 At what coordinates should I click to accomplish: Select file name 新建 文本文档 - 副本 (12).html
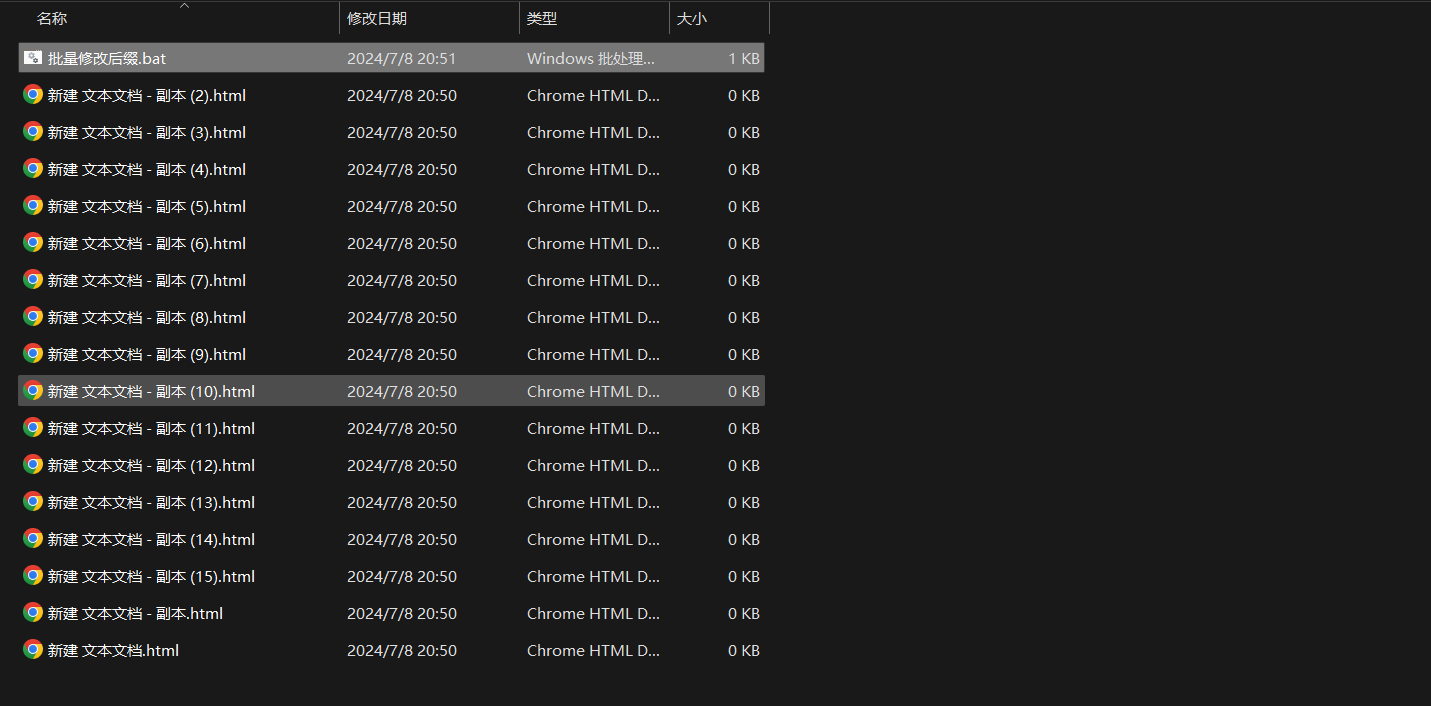151,465
